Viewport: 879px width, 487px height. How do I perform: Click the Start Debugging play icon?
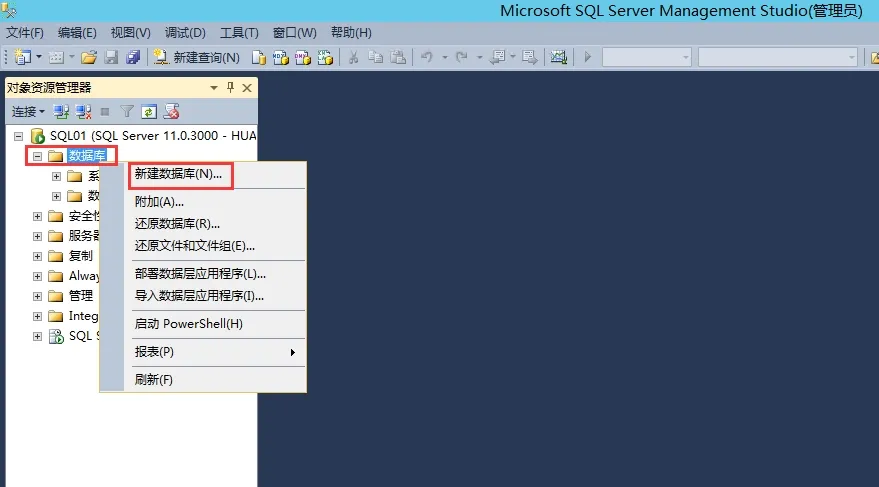587,57
